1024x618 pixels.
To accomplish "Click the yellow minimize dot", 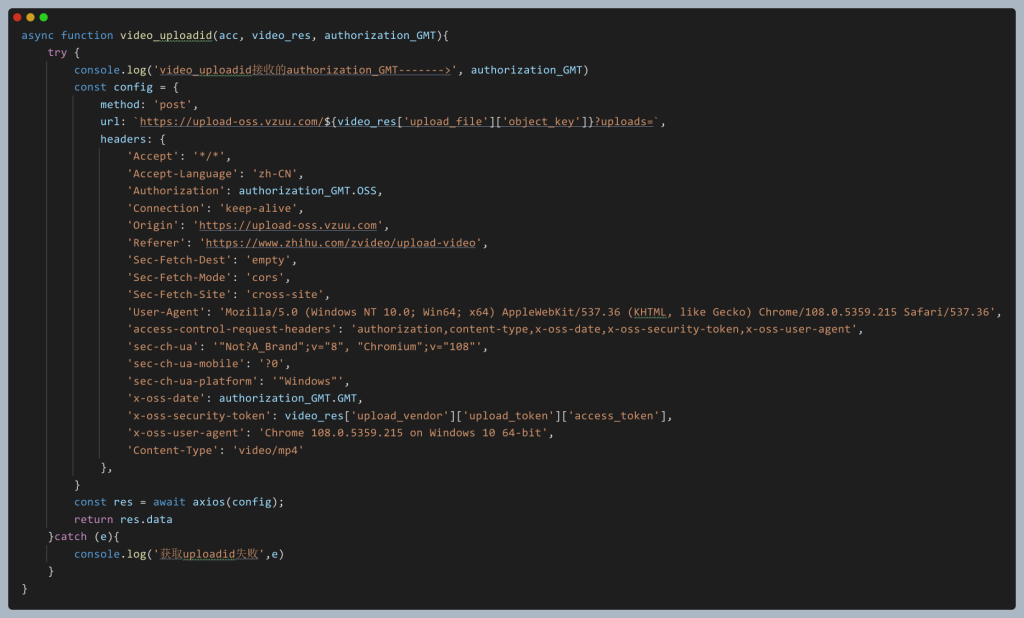I will [30, 17].
